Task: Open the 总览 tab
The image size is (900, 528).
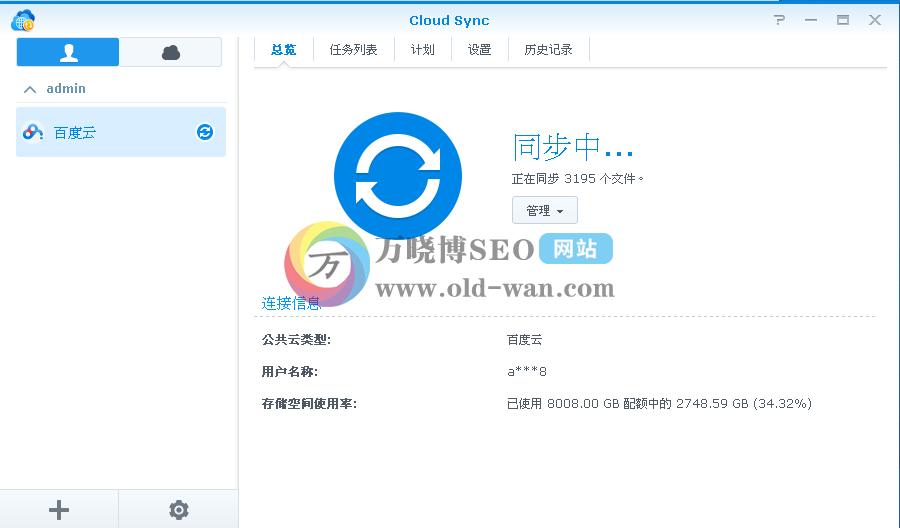Action: [x=284, y=50]
